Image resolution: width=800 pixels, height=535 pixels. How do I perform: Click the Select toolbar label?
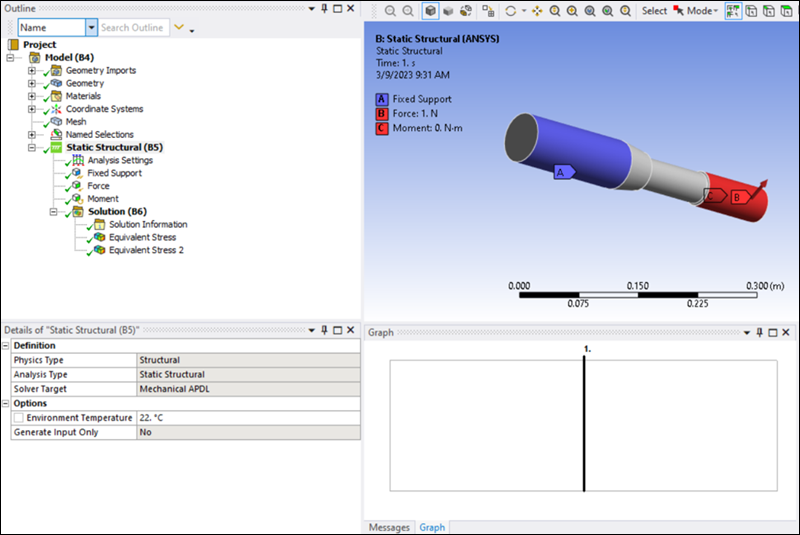[654, 11]
